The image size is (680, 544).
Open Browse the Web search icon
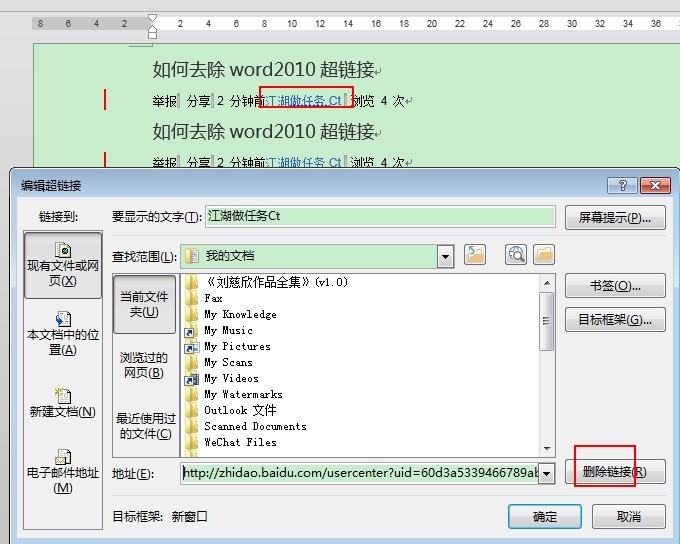pyautogui.click(x=516, y=255)
